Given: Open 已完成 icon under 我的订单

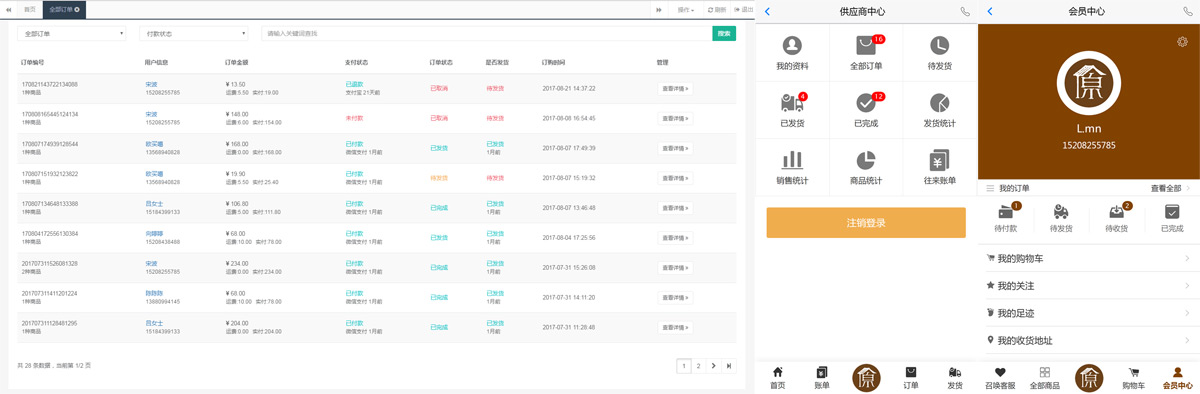Looking at the screenshot, I should click(x=1172, y=217).
